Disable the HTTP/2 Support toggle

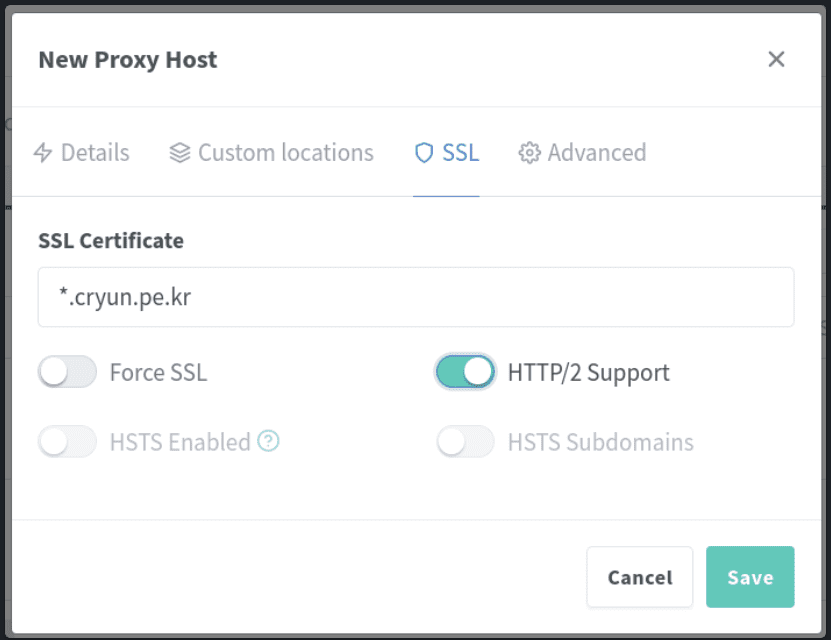click(465, 372)
